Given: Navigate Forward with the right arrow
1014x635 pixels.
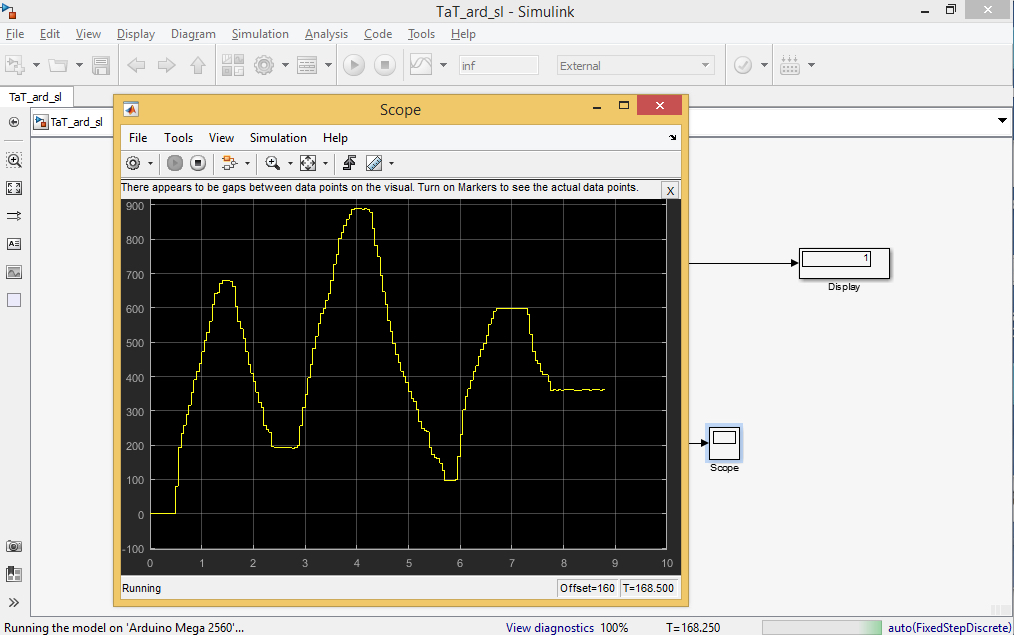Looking at the screenshot, I should (x=167, y=65).
